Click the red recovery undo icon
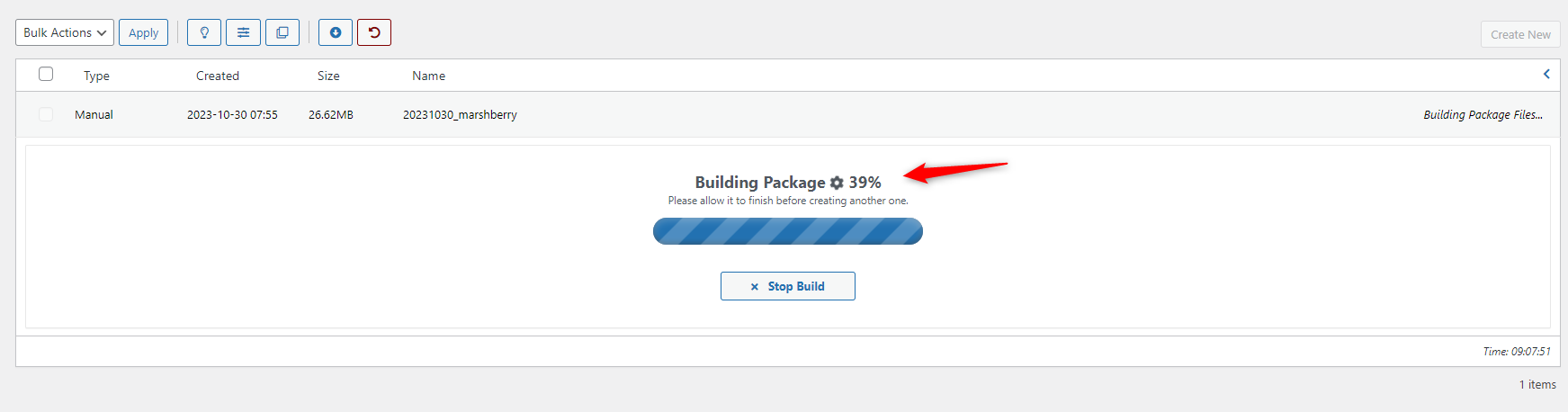This screenshot has height=412, width=1568. tap(374, 32)
